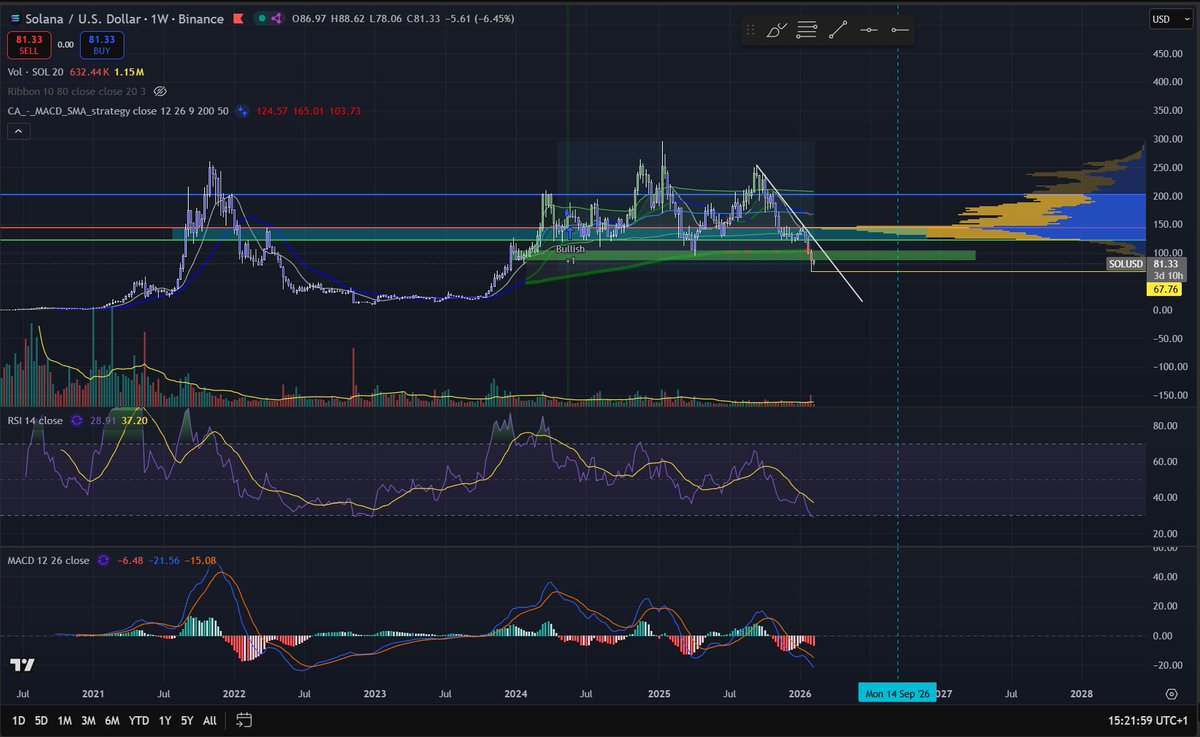Click the 15:21:59 UTC+1 timezone button
This screenshot has height=737, width=1200.
[1146, 720]
